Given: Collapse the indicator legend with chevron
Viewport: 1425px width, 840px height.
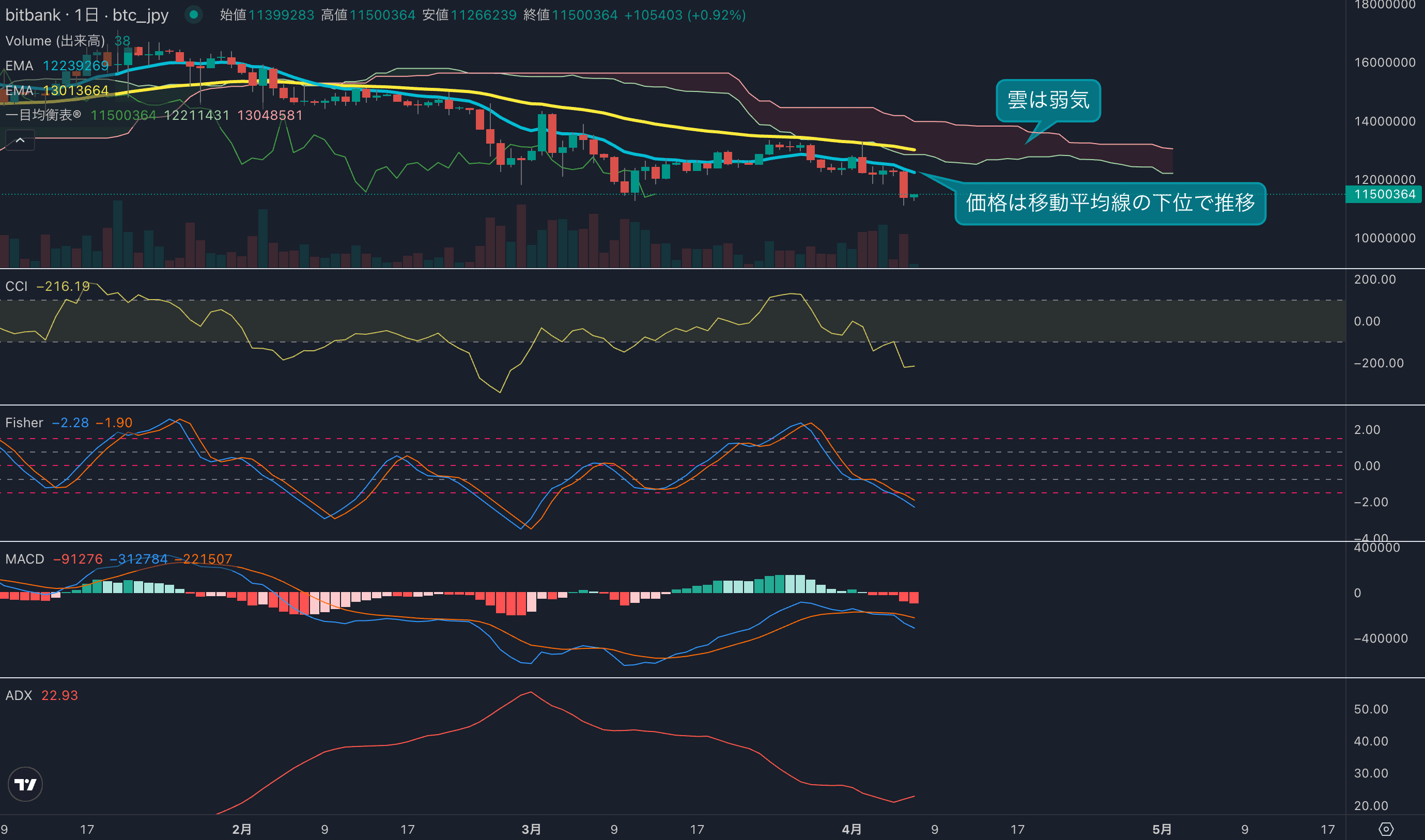Looking at the screenshot, I should [20, 141].
